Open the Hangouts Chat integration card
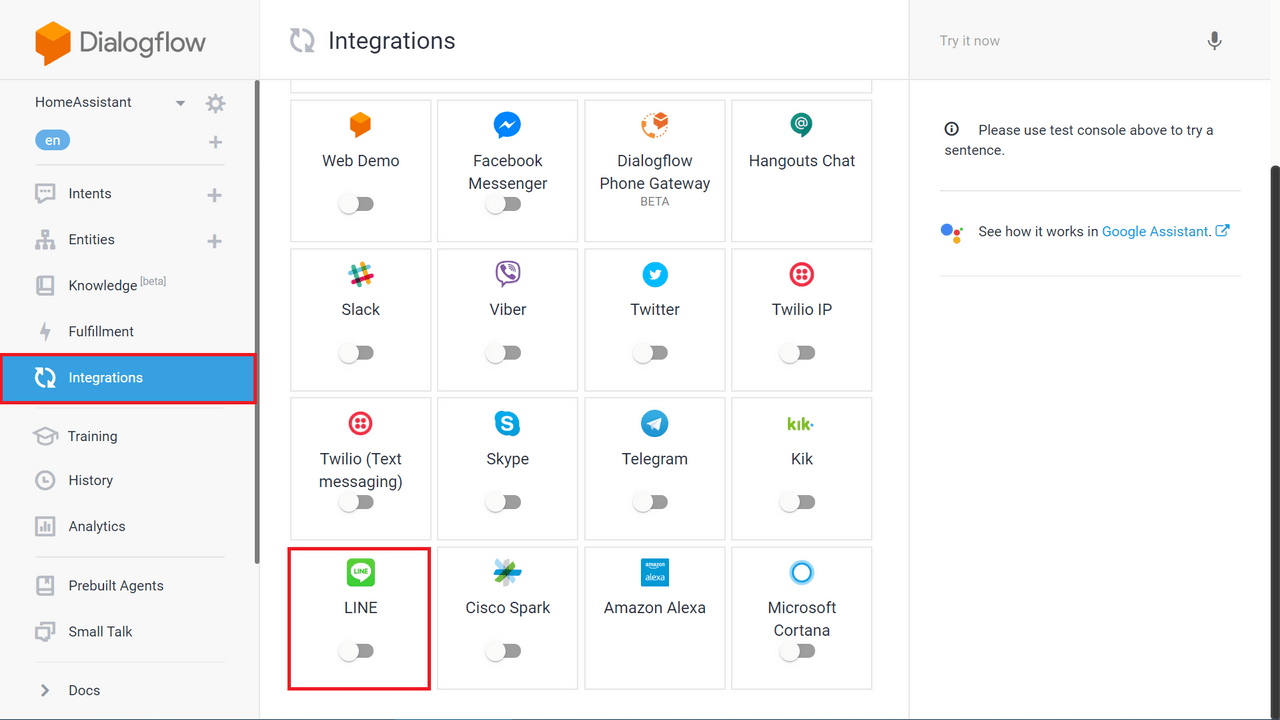 point(801,170)
